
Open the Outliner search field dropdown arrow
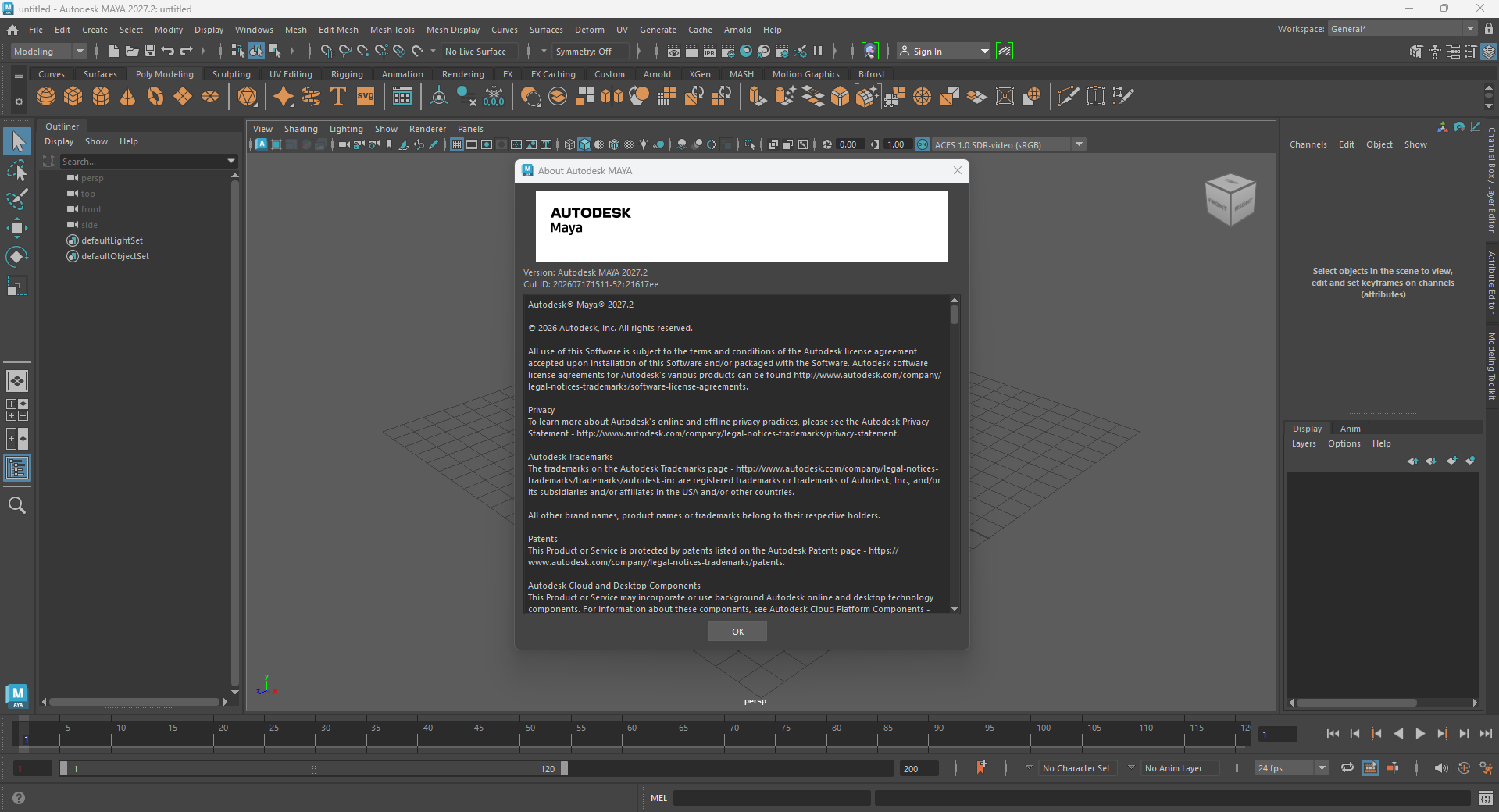click(x=231, y=161)
